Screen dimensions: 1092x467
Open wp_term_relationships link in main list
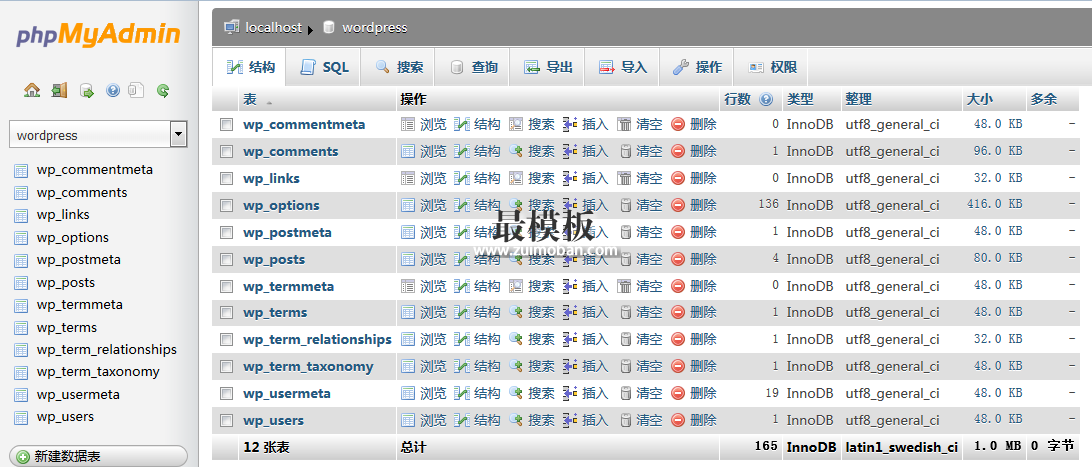318,340
